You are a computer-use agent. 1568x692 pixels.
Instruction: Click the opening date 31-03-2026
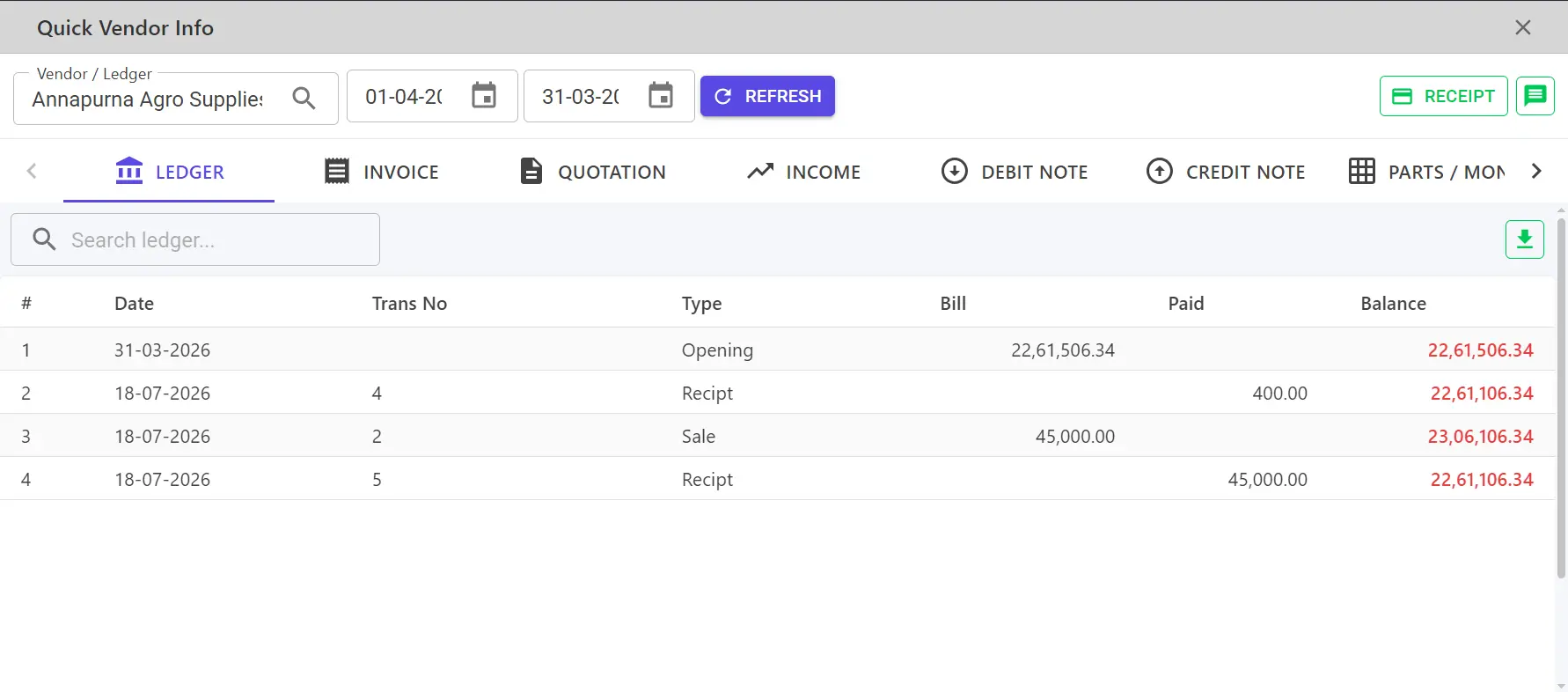pyautogui.click(x=162, y=350)
